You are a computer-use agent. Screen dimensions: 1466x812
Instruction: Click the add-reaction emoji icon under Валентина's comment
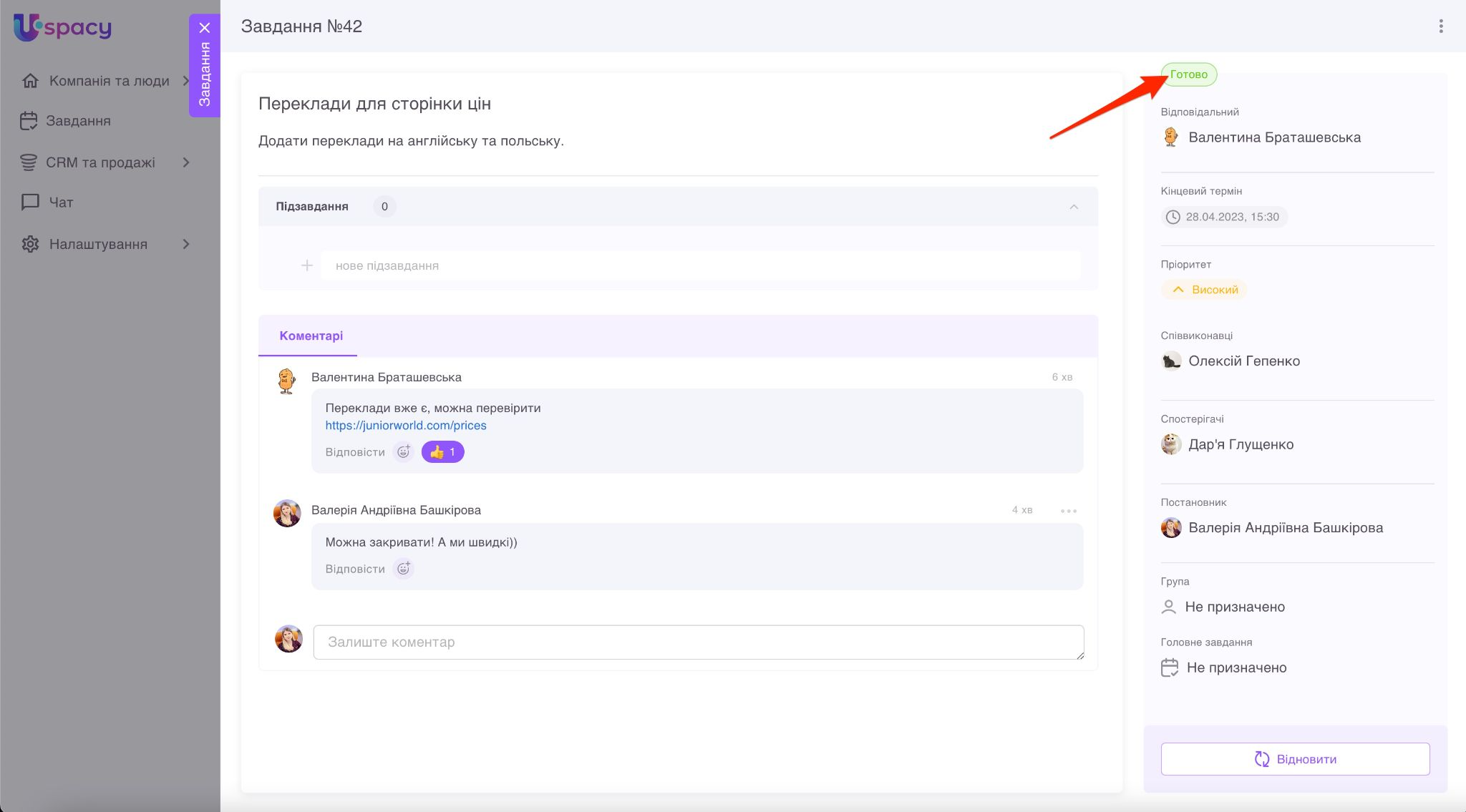pyautogui.click(x=404, y=452)
